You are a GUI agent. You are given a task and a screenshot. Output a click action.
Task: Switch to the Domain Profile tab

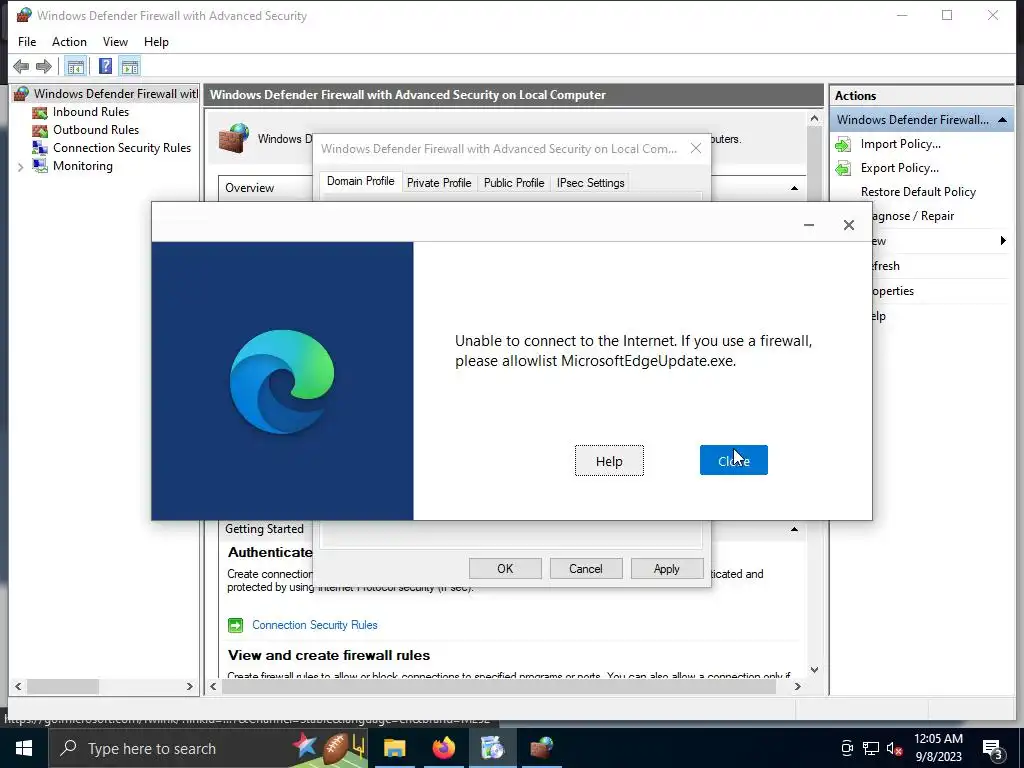coord(360,182)
